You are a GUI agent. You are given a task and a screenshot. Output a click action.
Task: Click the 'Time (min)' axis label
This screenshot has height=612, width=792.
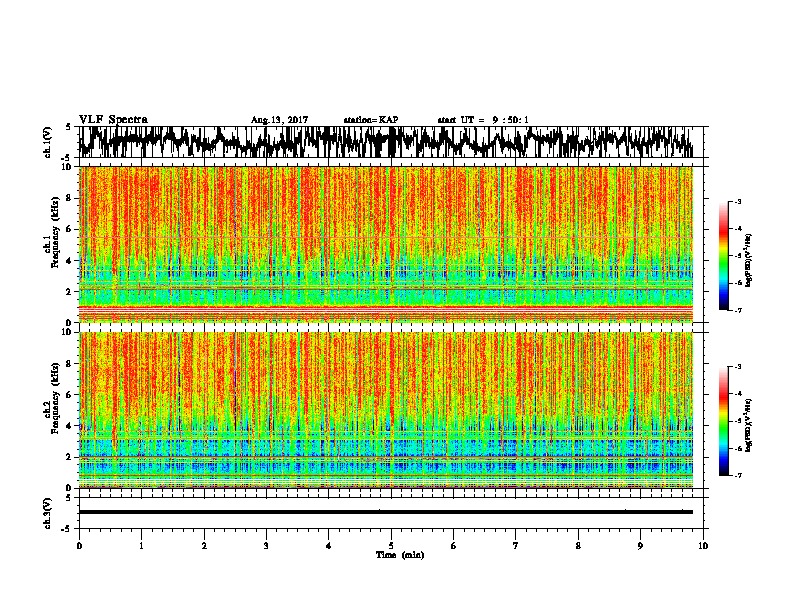[x=400, y=555]
